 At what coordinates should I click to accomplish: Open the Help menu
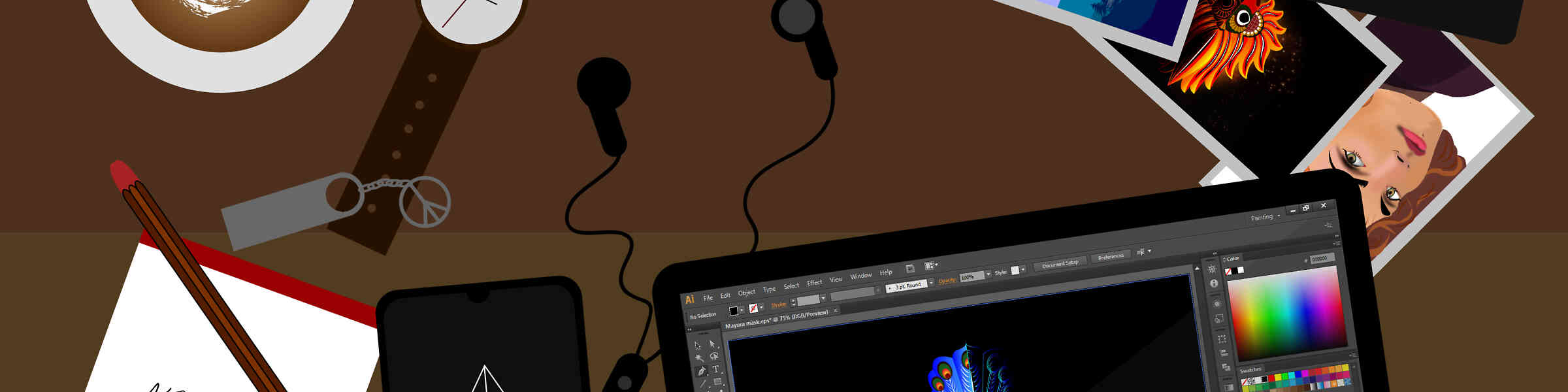tap(886, 272)
